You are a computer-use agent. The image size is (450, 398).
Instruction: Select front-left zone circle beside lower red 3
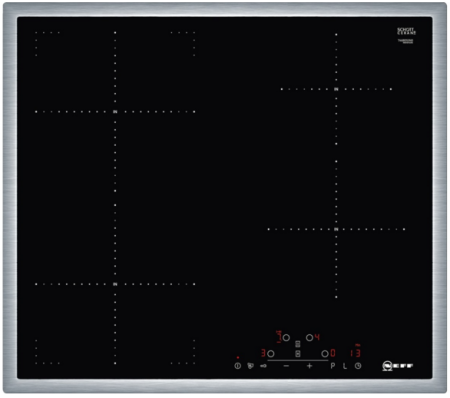click(x=271, y=353)
